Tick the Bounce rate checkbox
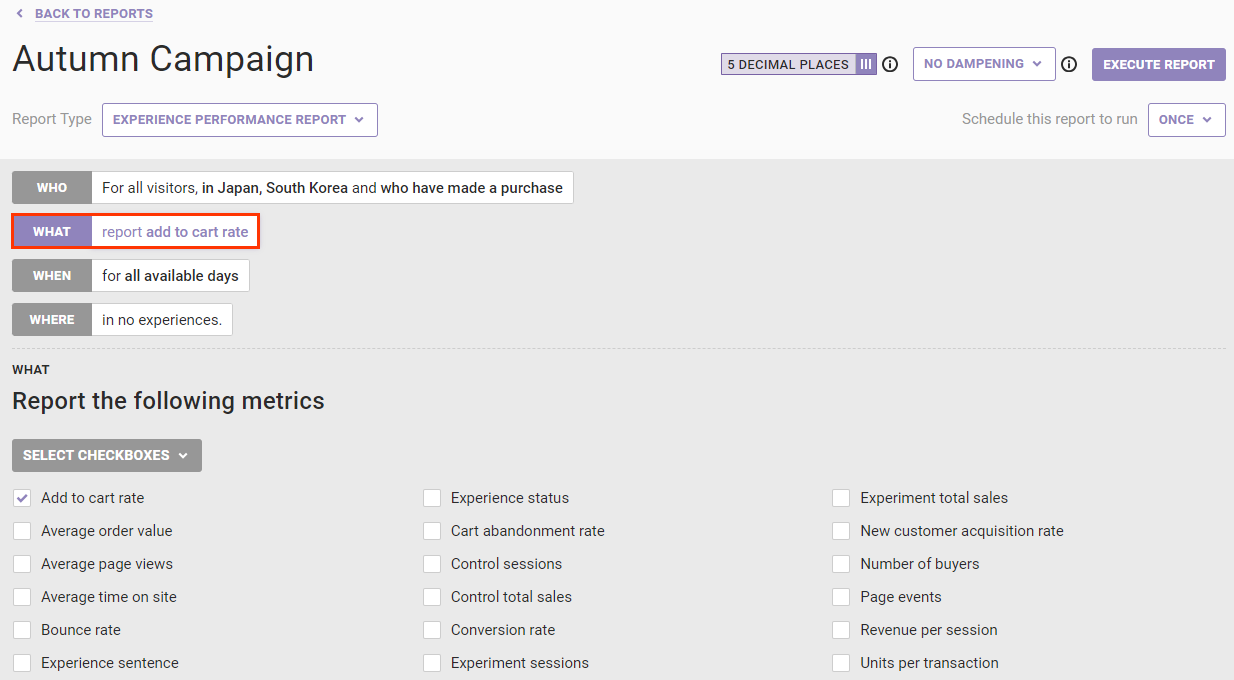Image resolution: width=1234 pixels, height=680 pixels. coord(22,630)
